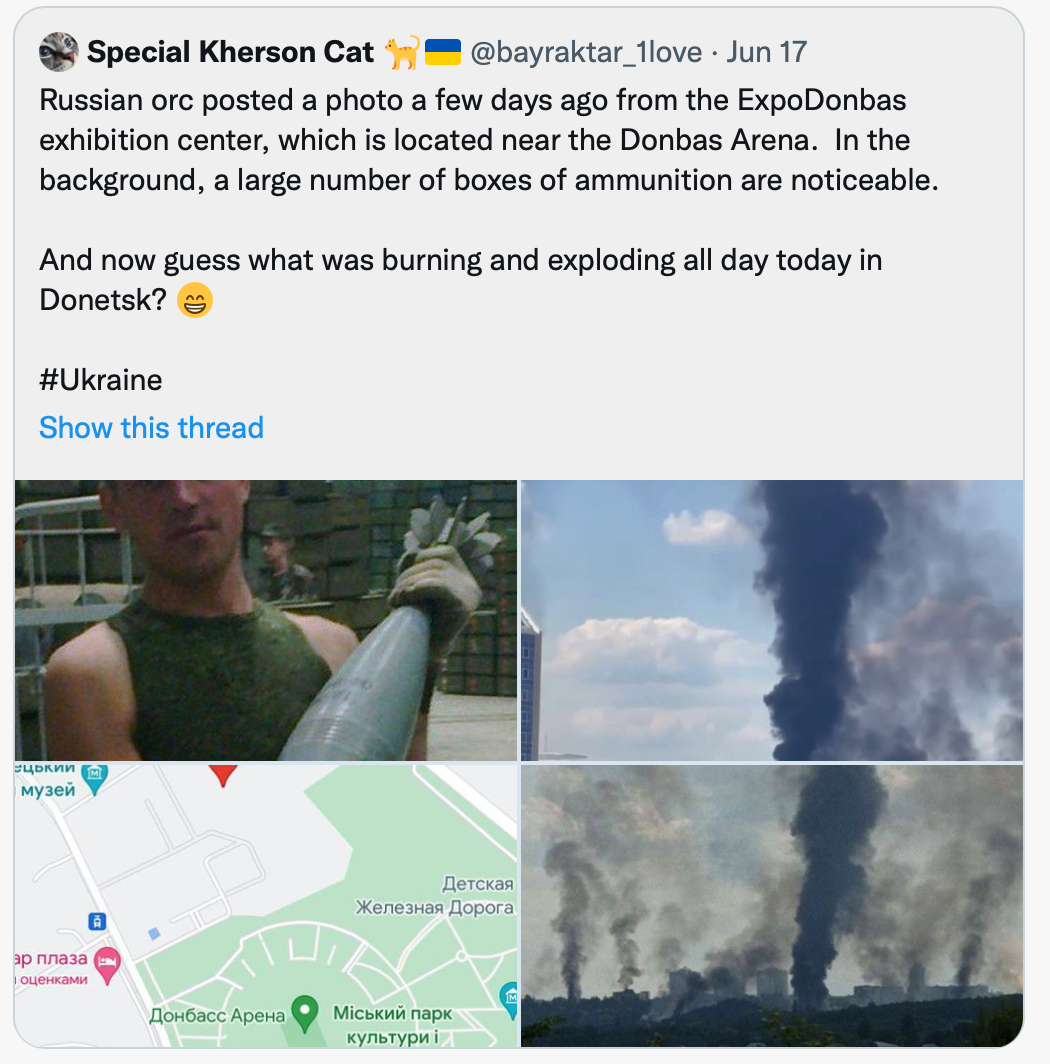Viewport: 1050px width, 1064px height.
Task: Open the Special Kherson Cat display name
Action: (230, 52)
